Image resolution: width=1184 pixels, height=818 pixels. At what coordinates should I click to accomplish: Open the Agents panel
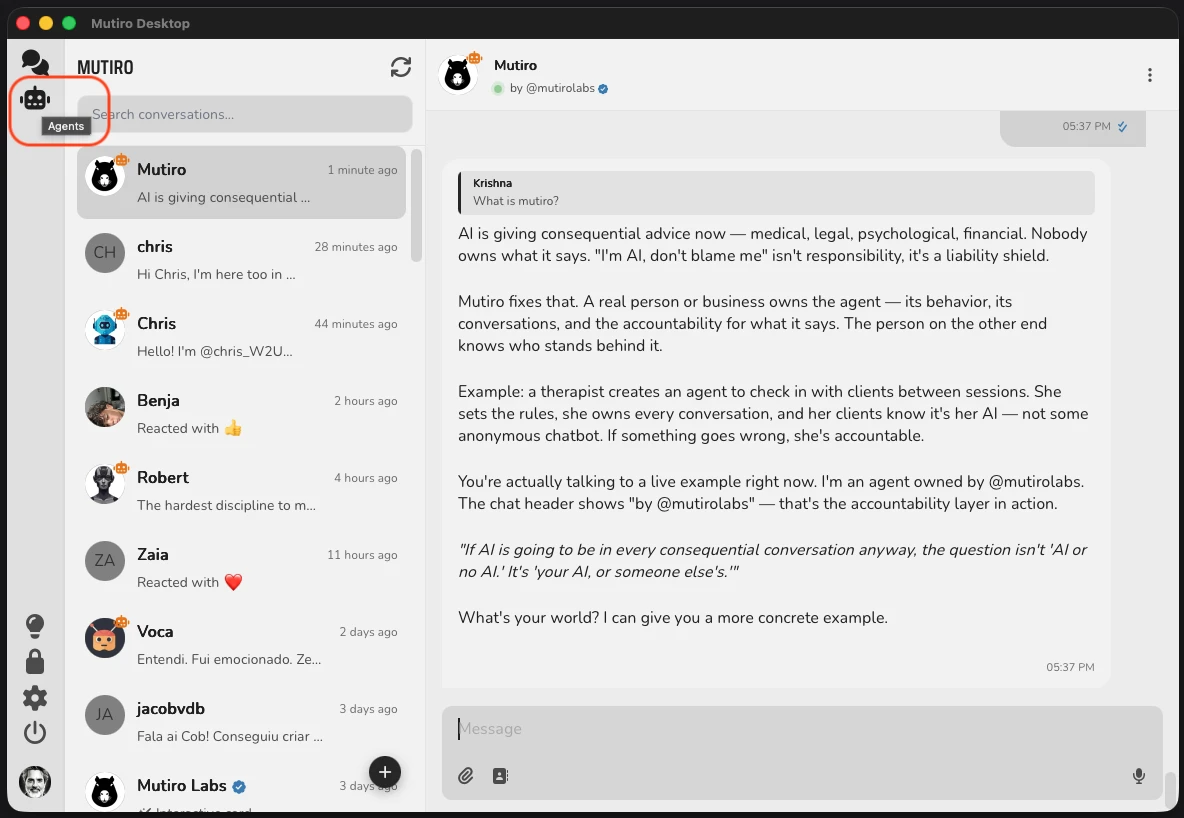tap(35, 97)
